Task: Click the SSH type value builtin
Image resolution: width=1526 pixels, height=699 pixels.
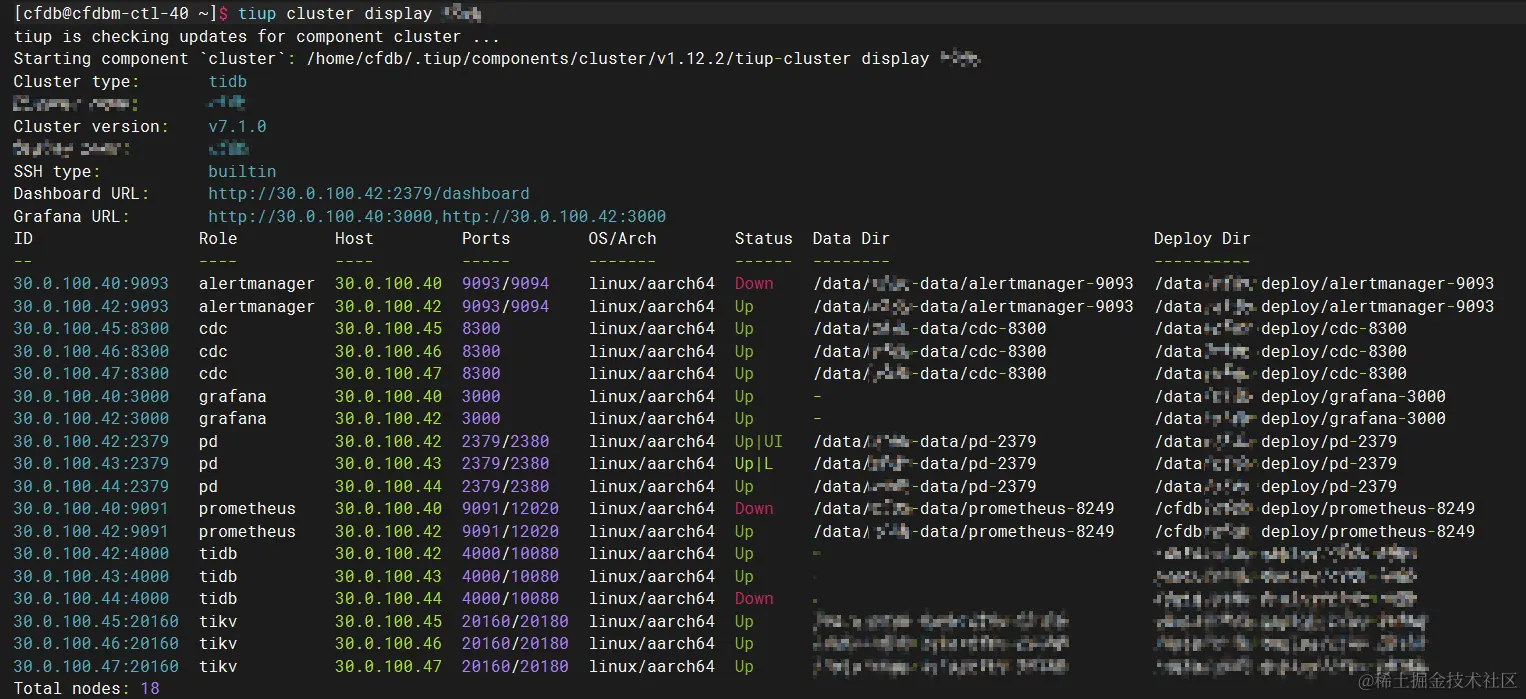Action: tap(242, 171)
